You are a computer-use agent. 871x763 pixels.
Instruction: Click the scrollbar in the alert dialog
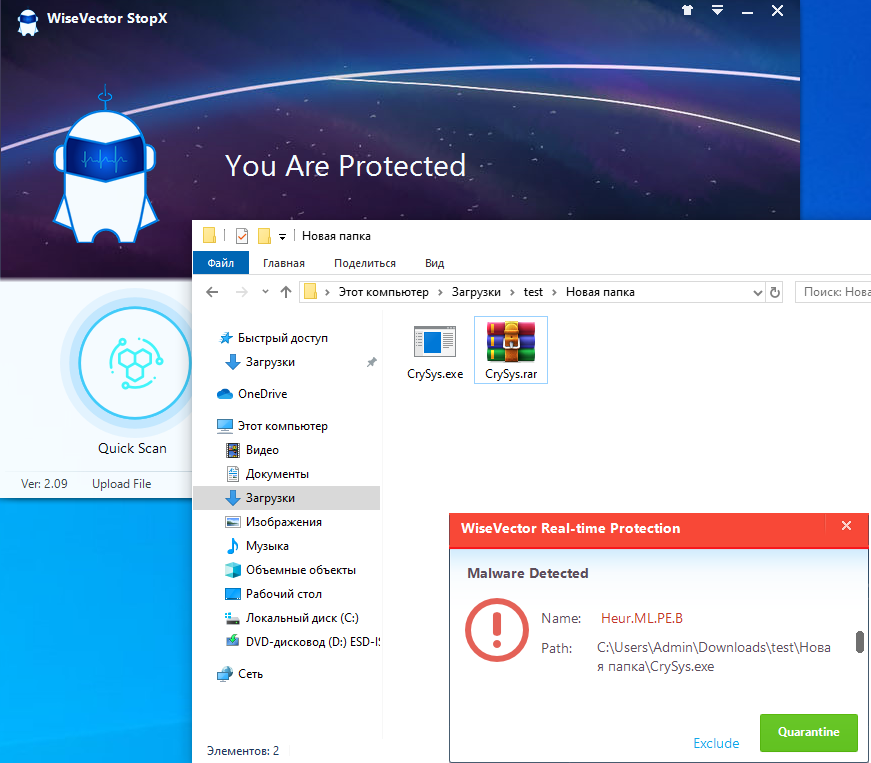pyautogui.click(x=860, y=642)
